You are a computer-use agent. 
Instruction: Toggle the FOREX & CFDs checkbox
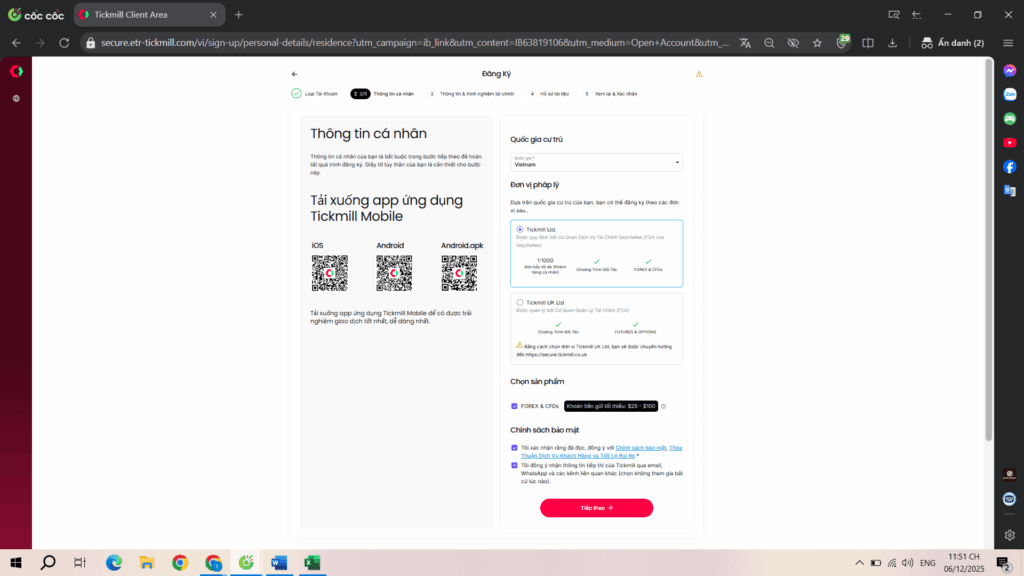(x=514, y=406)
